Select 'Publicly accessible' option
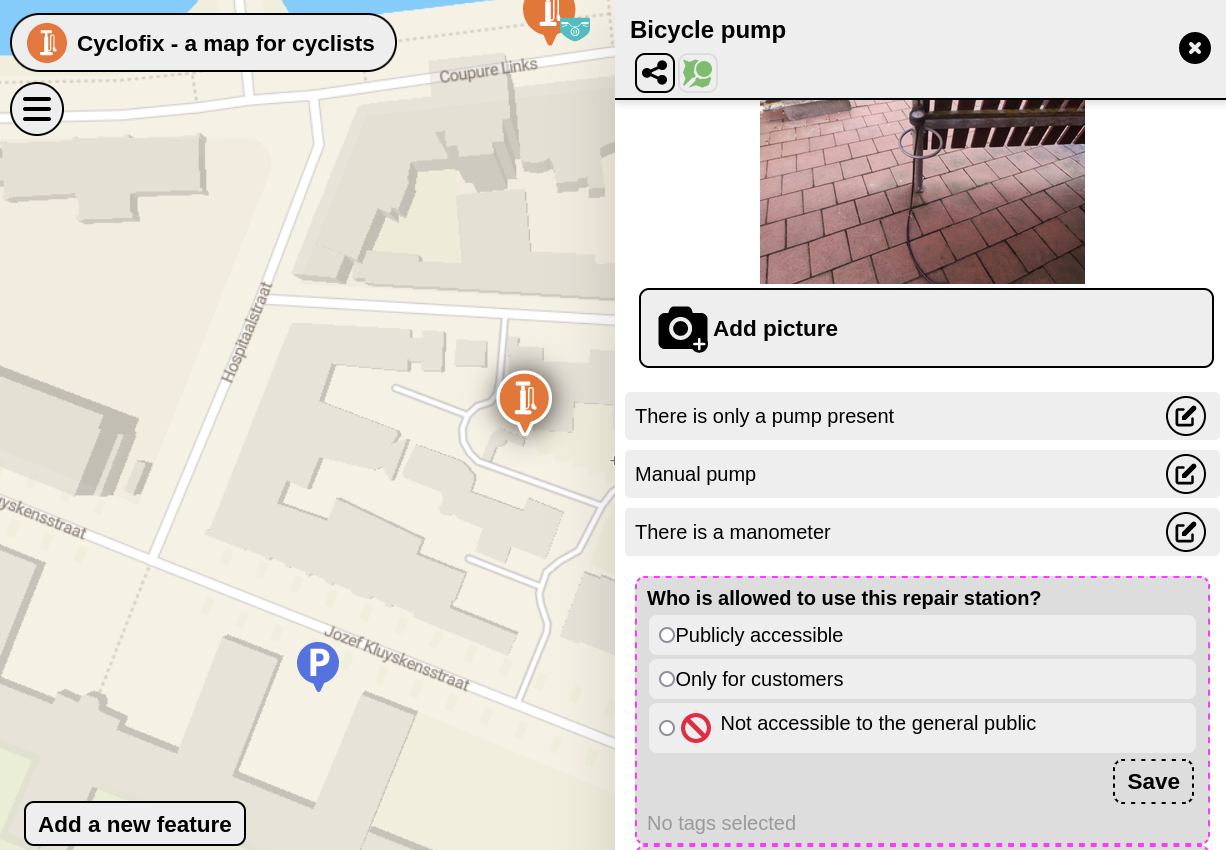 pos(667,635)
